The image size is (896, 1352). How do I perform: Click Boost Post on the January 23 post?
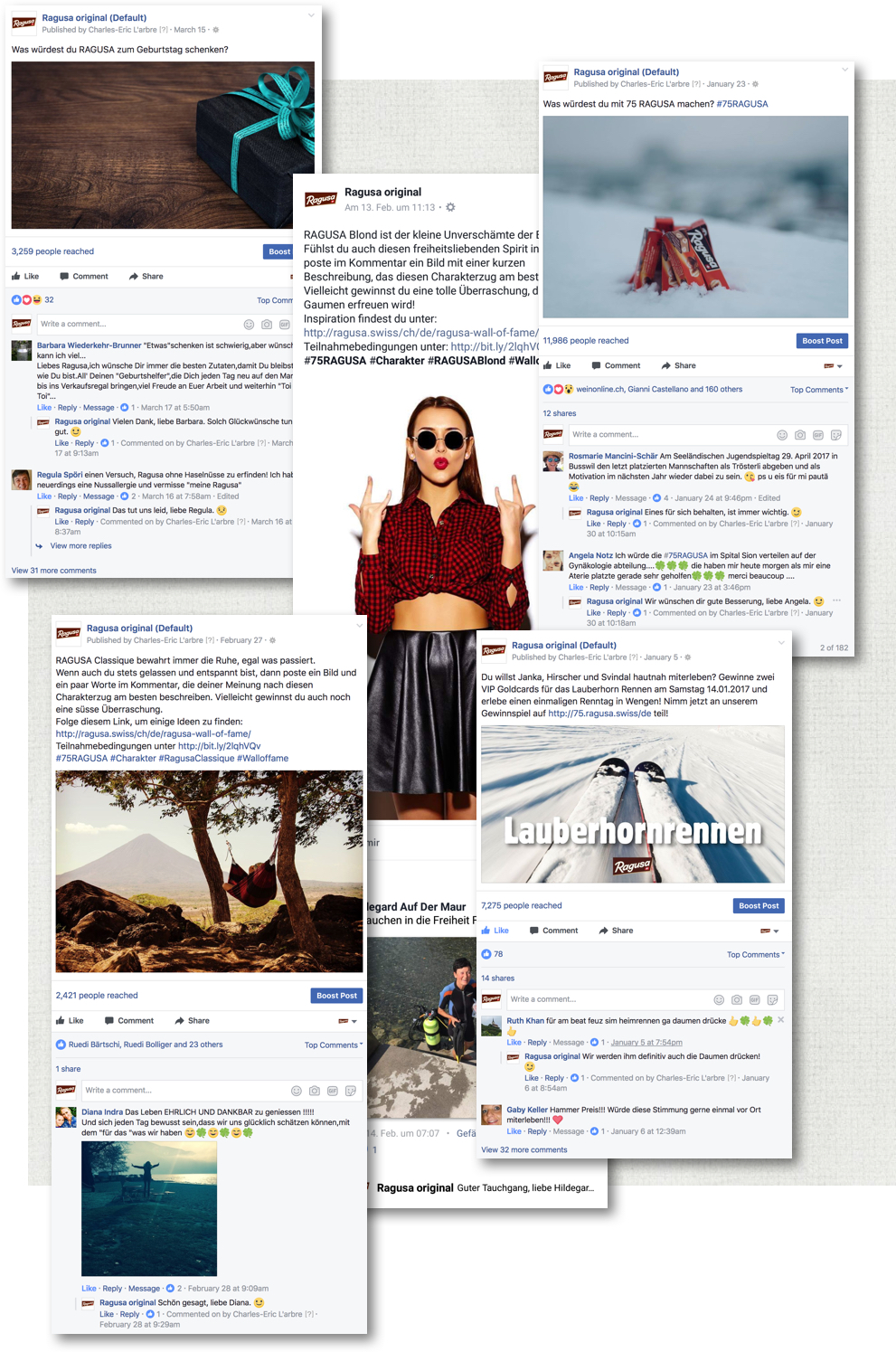point(823,341)
